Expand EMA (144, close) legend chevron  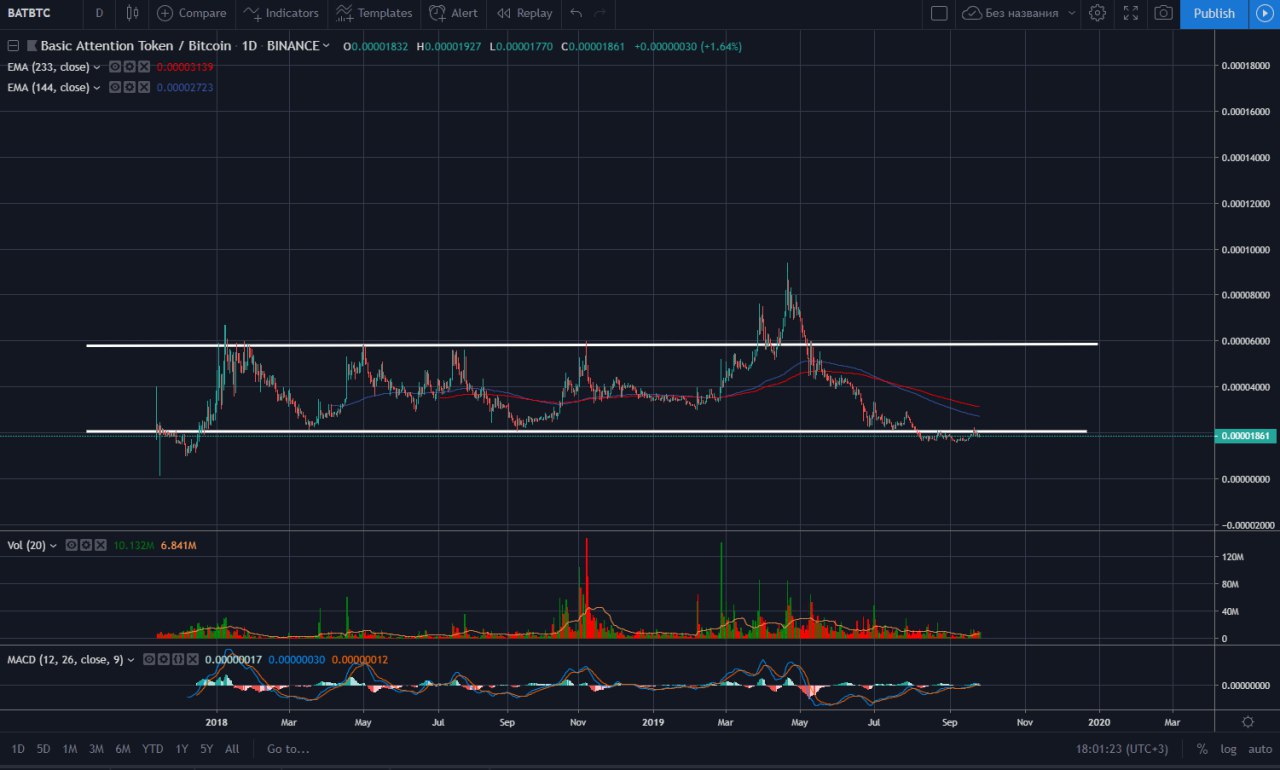pyautogui.click(x=97, y=88)
